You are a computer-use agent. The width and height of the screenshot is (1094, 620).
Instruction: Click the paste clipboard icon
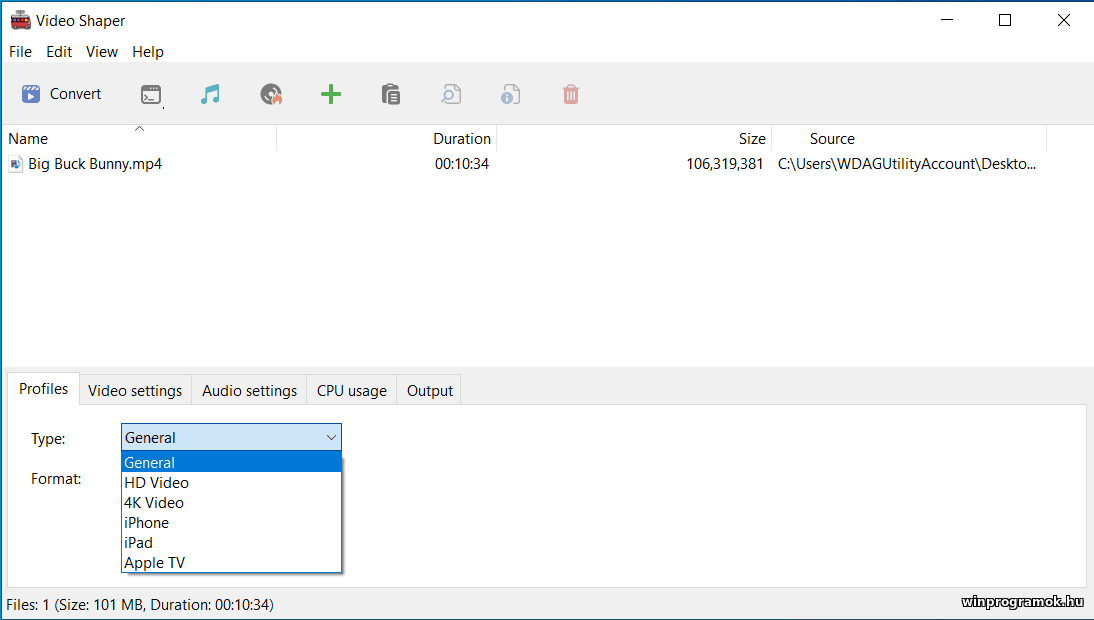(391, 95)
